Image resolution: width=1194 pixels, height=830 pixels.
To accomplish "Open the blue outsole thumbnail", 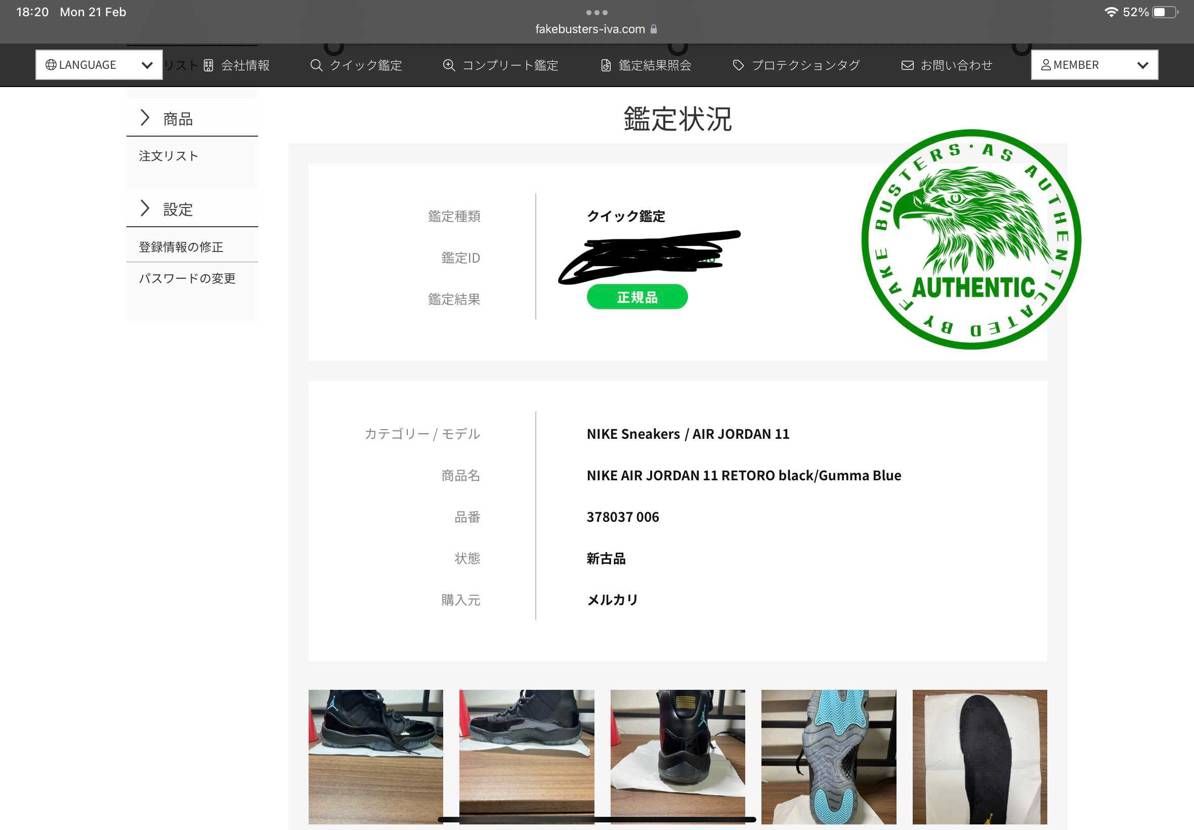I will click(828, 757).
